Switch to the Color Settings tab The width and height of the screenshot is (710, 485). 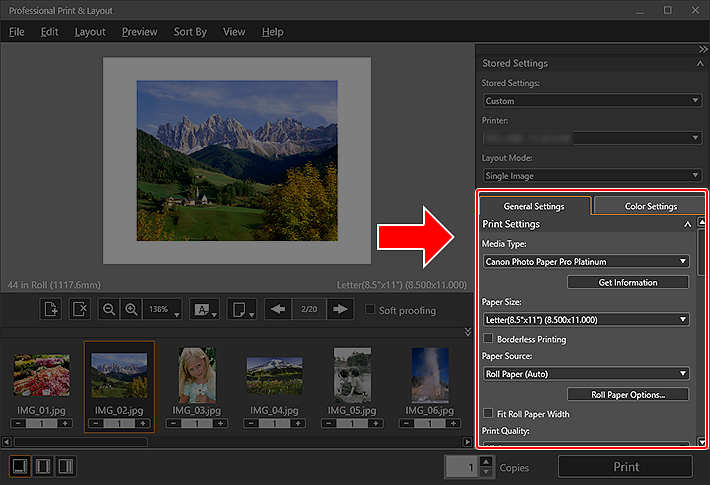pyautogui.click(x=651, y=206)
